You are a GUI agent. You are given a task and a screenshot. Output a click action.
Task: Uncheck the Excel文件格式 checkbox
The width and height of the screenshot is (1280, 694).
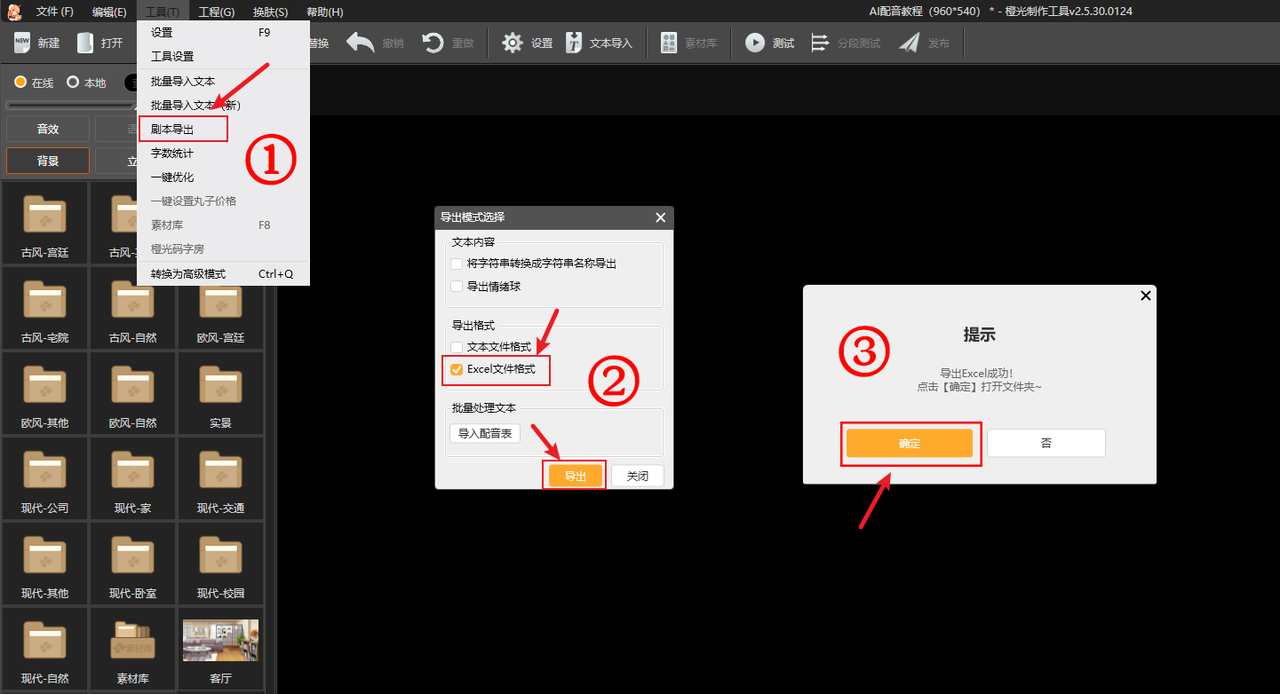pos(457,369)
